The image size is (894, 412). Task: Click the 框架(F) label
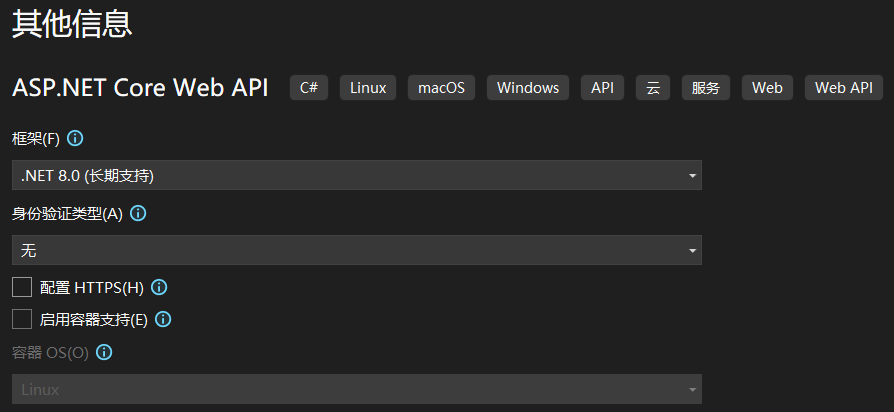36,139
